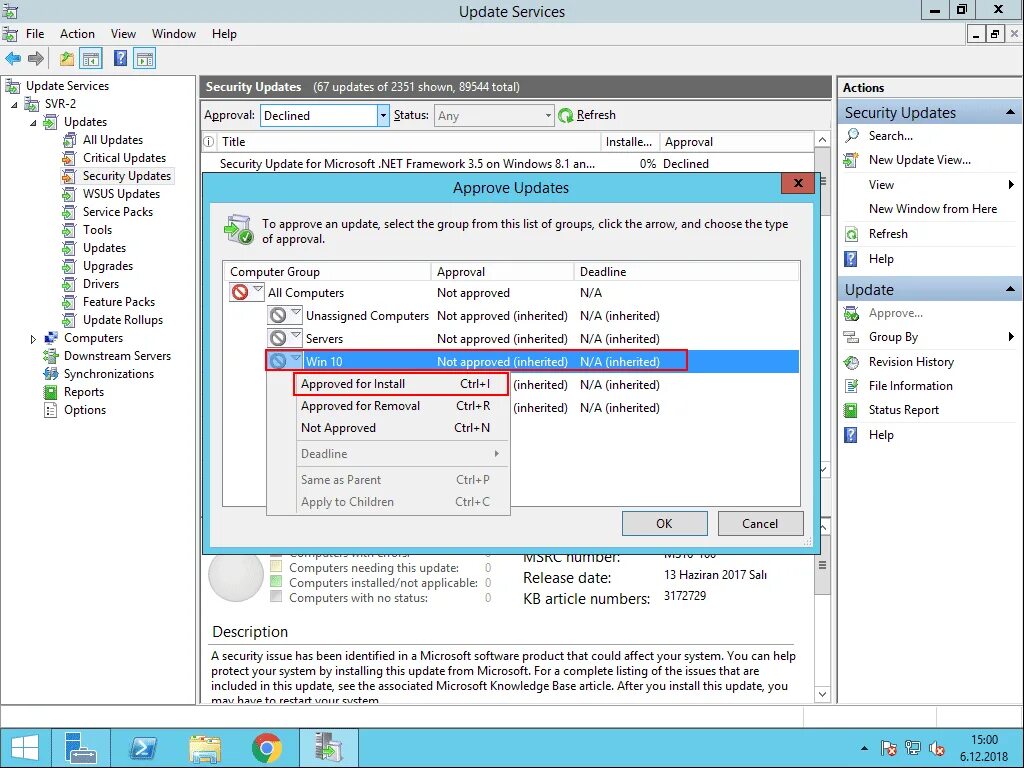Image resolution: width=1024 pixels, height=768 pixels.
Task: Open the Action menu
Action: coord(77,34)
